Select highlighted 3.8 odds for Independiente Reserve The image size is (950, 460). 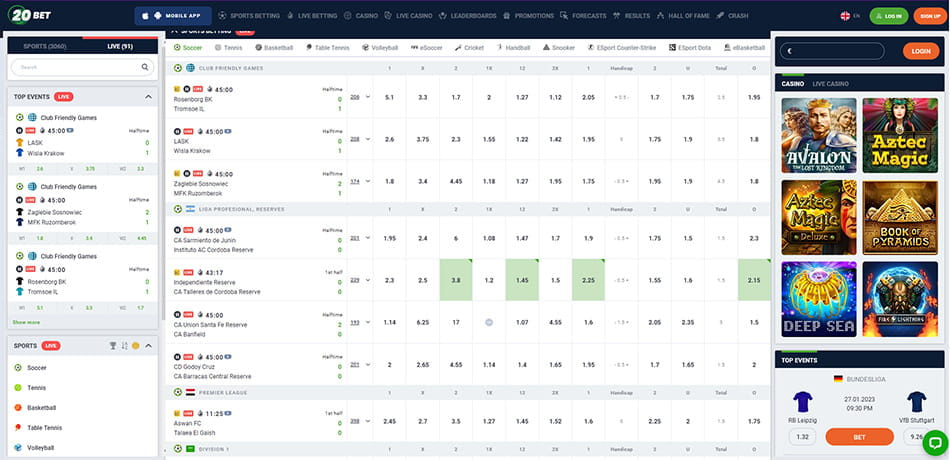click(456, 280)
